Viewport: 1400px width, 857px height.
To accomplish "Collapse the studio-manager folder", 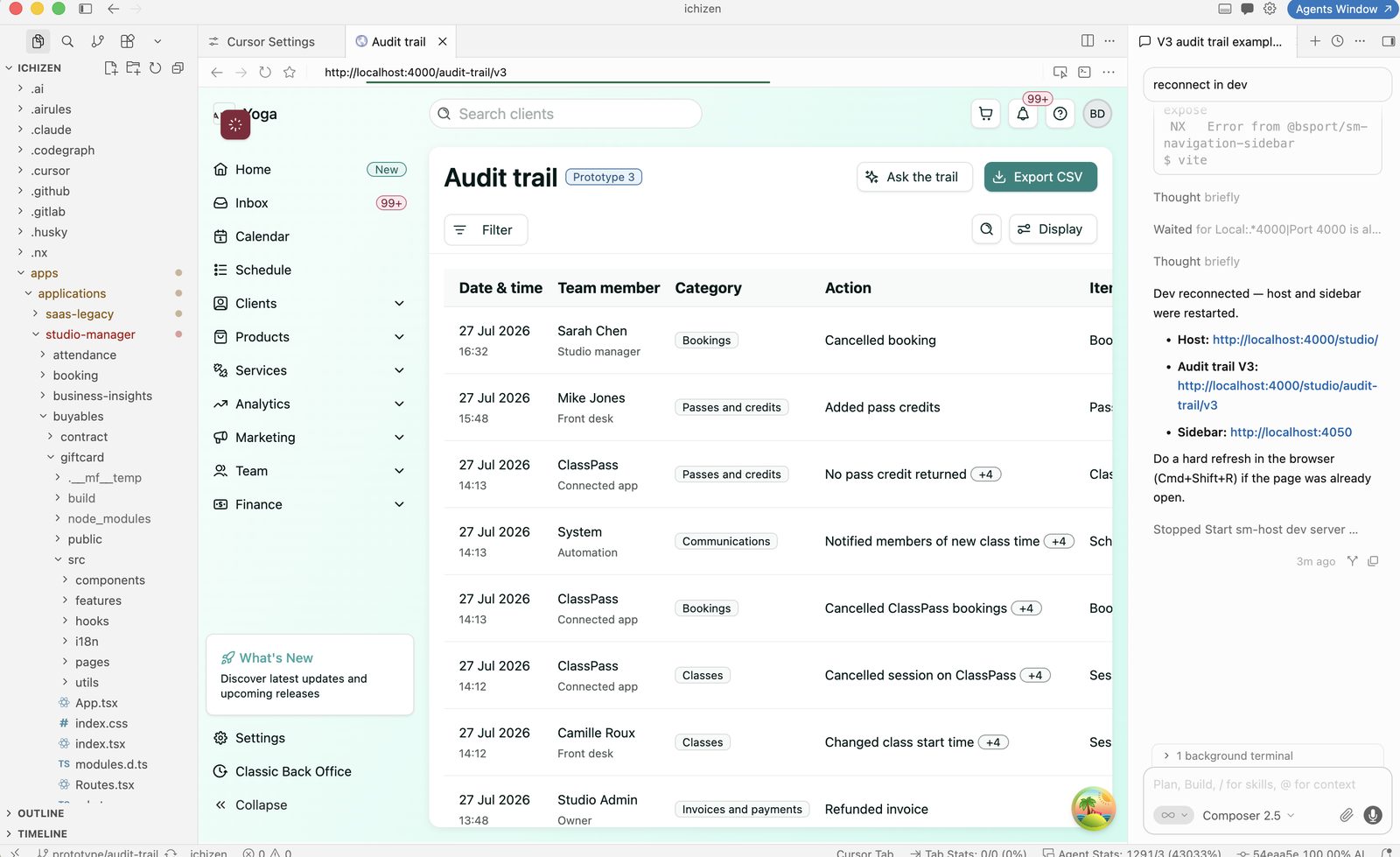I will click(90, 334).
